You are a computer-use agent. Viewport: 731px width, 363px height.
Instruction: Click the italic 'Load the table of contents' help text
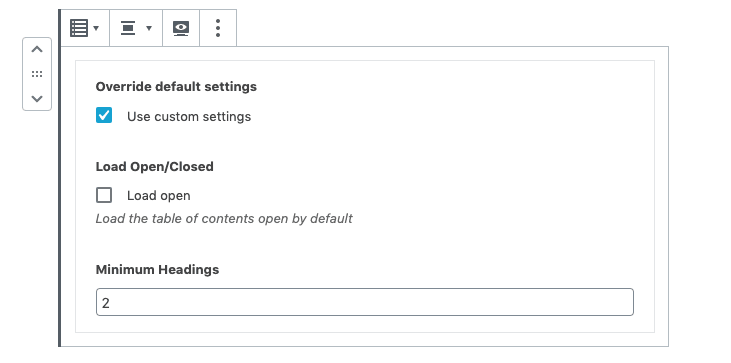224,219
